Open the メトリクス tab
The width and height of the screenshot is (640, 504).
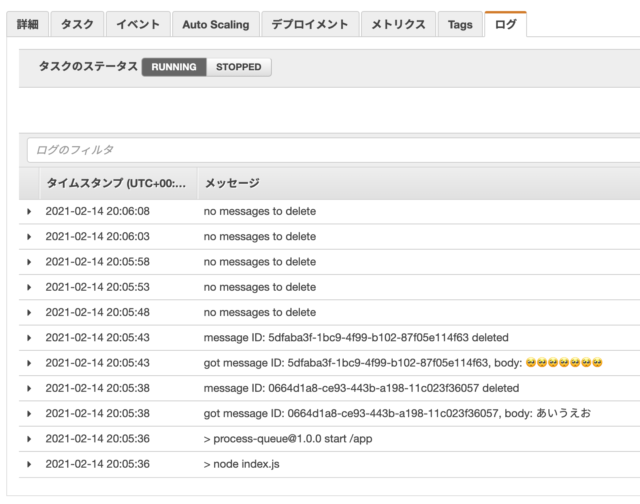(398, 24)
